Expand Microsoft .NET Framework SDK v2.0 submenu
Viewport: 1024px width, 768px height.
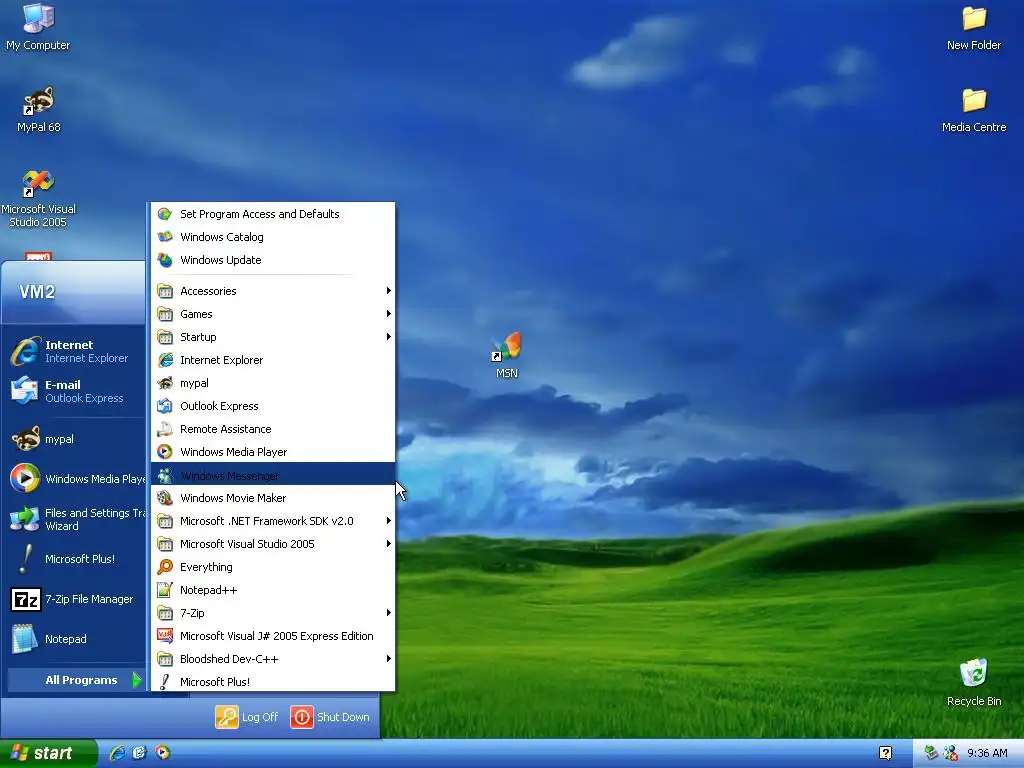[x=273, y=521]
